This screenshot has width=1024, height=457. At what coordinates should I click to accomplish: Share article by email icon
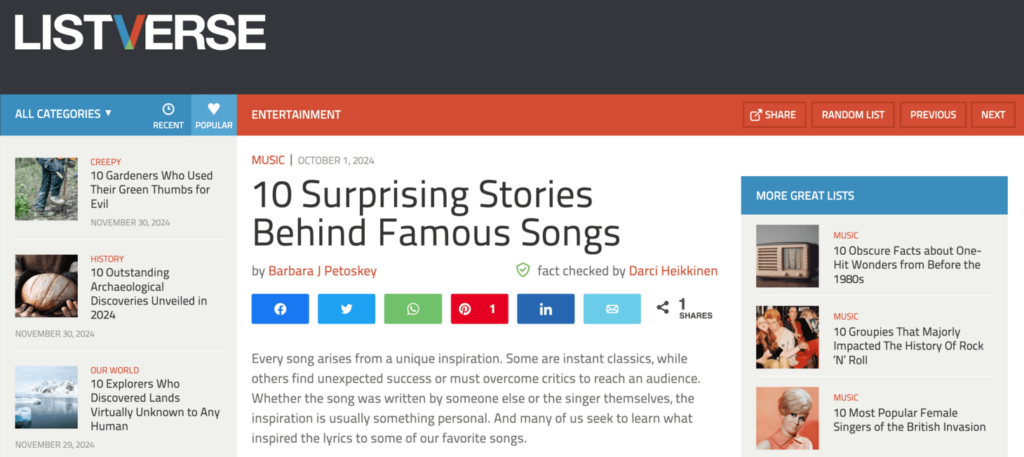click(612, 309)
